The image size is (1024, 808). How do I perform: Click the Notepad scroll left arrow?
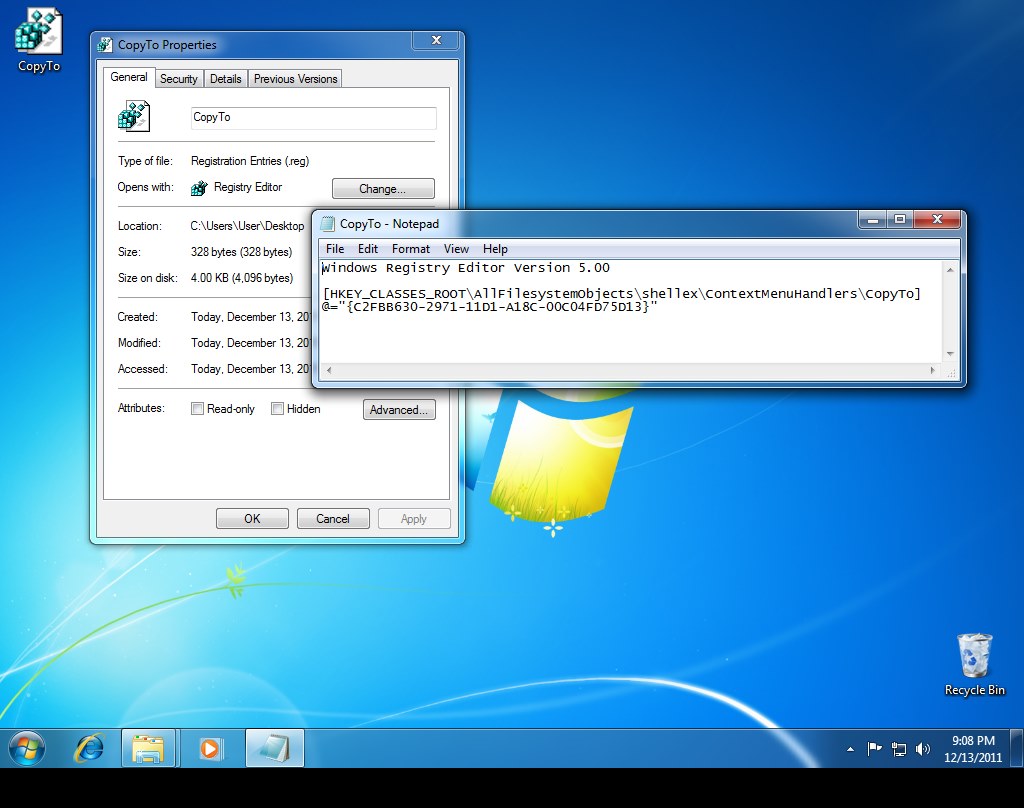pyautogui.click(x=328, y=370)
